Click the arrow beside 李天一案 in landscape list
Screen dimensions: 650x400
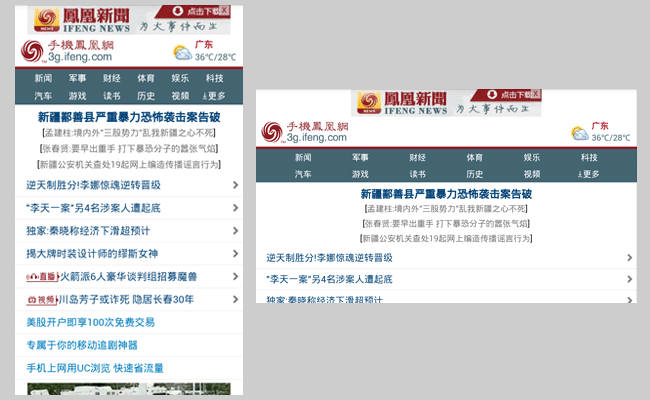pyautogui.click(x=629, y=279)
